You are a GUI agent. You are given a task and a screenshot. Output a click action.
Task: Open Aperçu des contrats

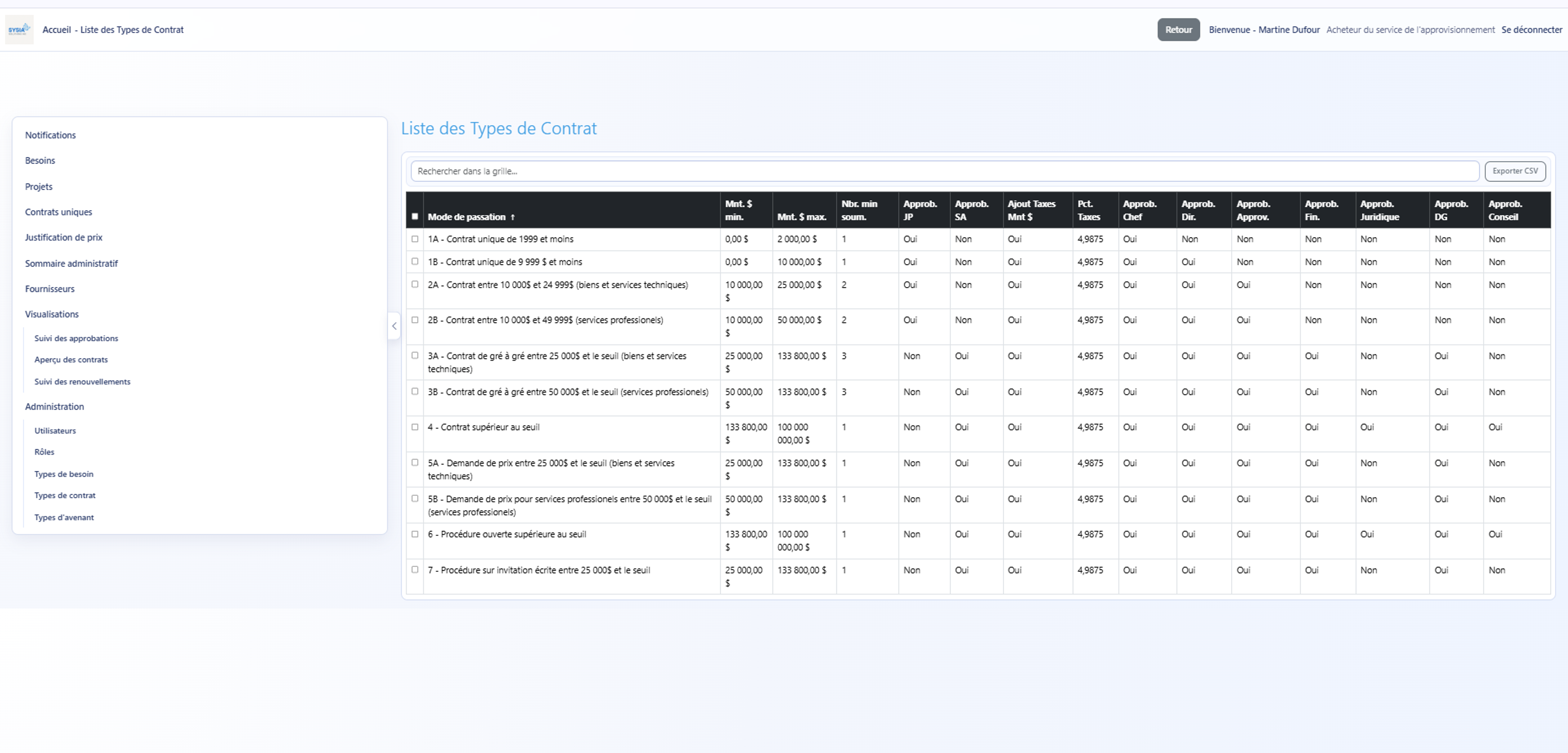[x=71, y=360]
